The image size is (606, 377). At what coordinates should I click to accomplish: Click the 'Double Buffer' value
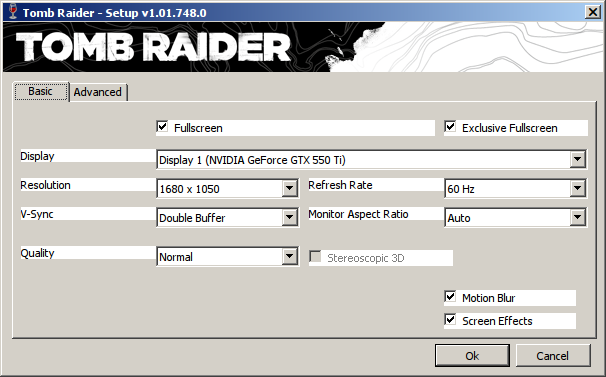(x=192, y=218)
